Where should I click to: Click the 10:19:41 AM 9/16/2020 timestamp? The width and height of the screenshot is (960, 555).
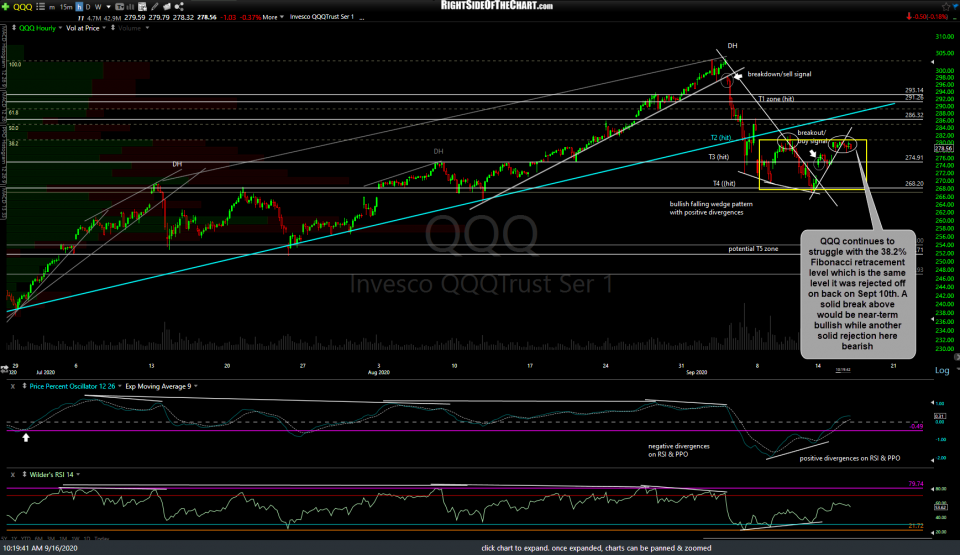coord(40,548)
